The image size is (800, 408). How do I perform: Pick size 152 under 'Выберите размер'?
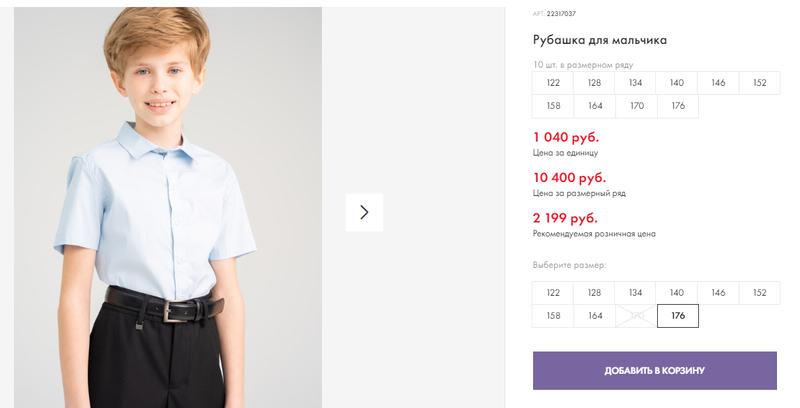pos(759,293)
